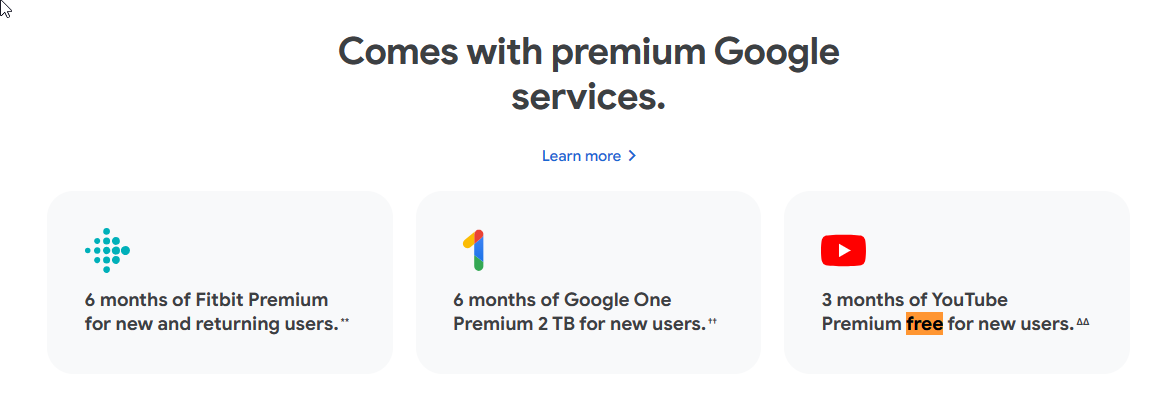Click the 3 months of YouTube text
The image size is (1163, 413).
click(914, 300)
